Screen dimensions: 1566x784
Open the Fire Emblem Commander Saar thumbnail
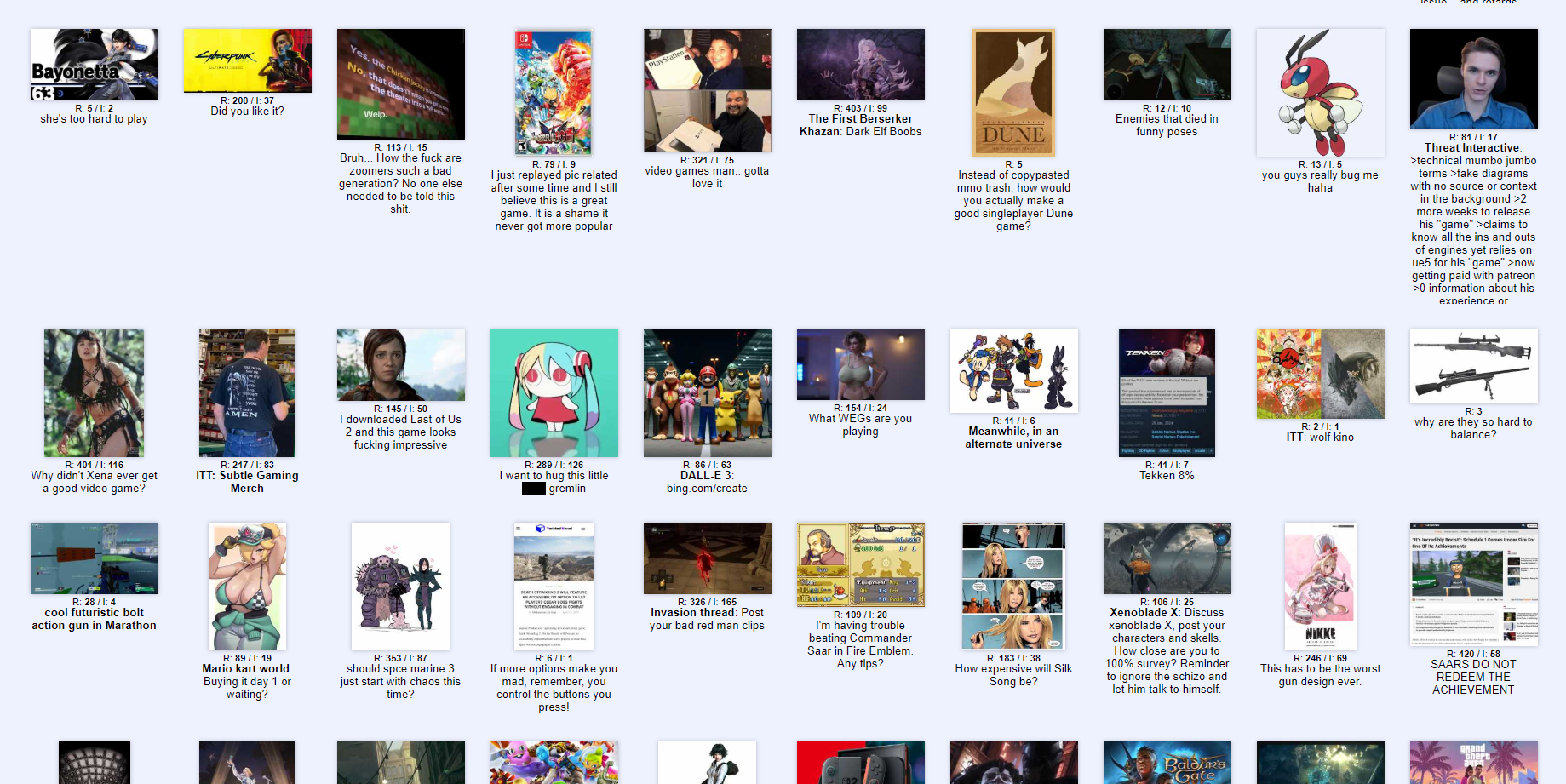(x=860, y=564)
